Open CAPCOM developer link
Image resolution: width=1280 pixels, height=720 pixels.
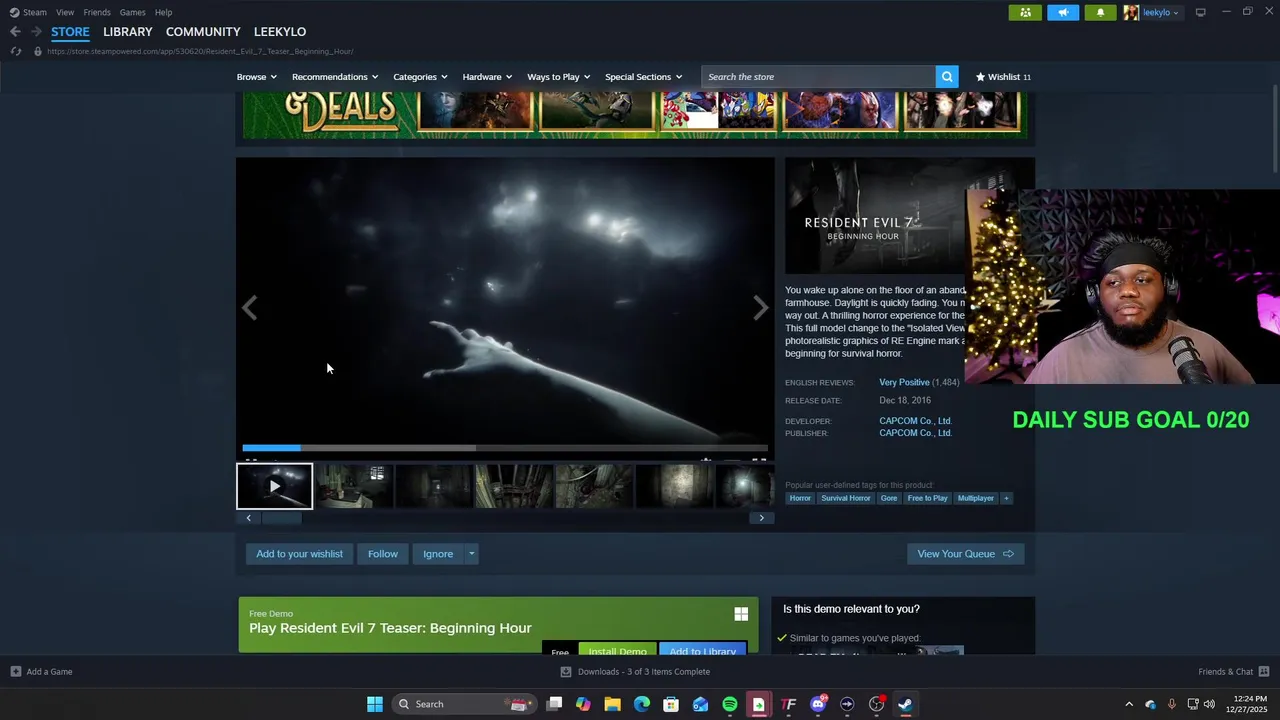pos(915,421)
